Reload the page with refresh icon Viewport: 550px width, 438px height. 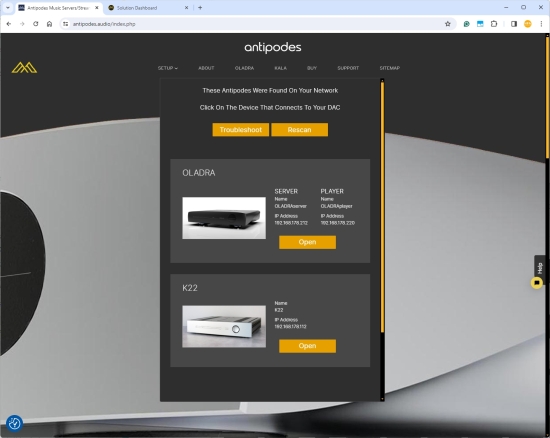36,24
